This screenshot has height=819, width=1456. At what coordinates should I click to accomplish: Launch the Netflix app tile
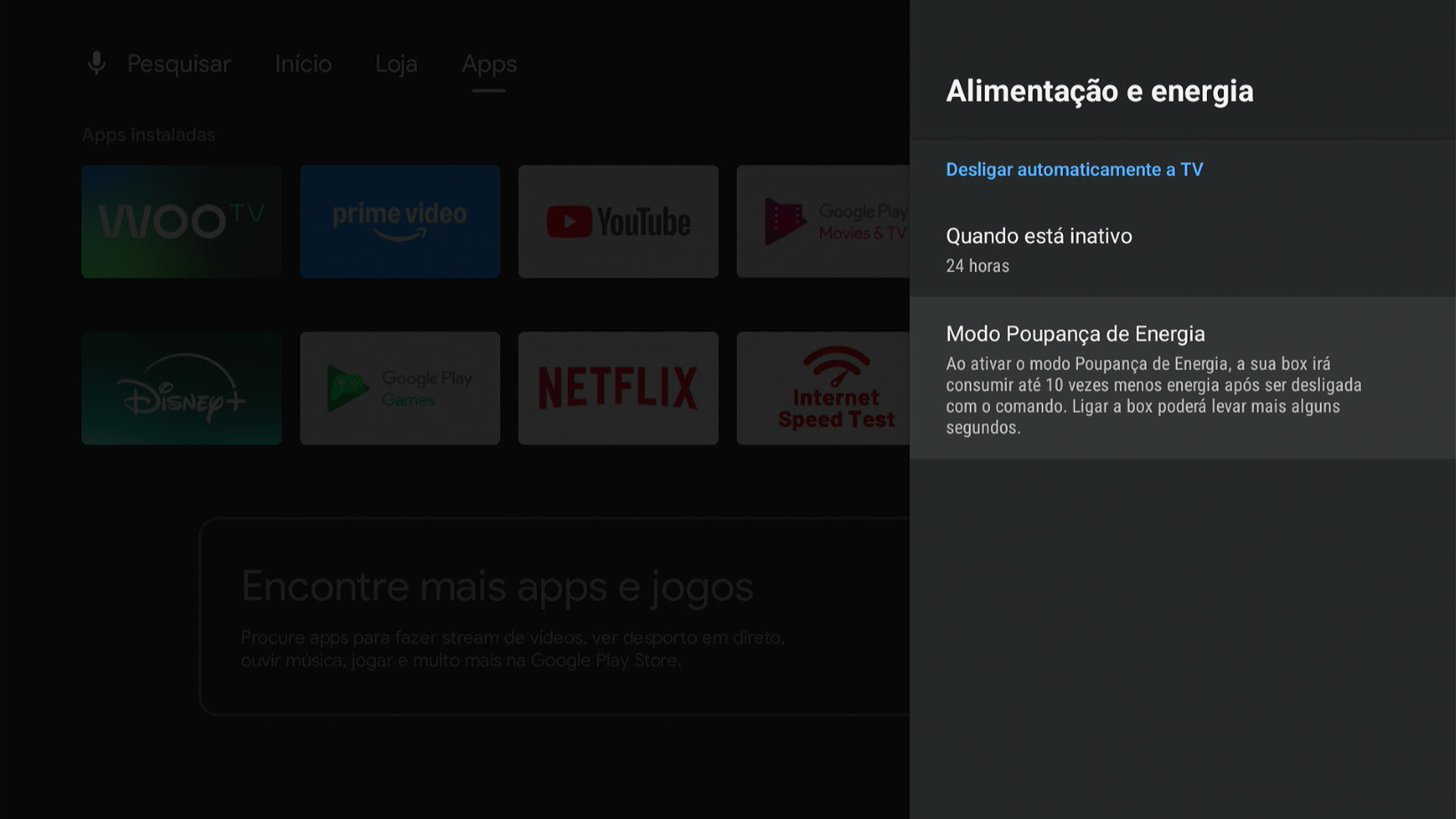619,389
